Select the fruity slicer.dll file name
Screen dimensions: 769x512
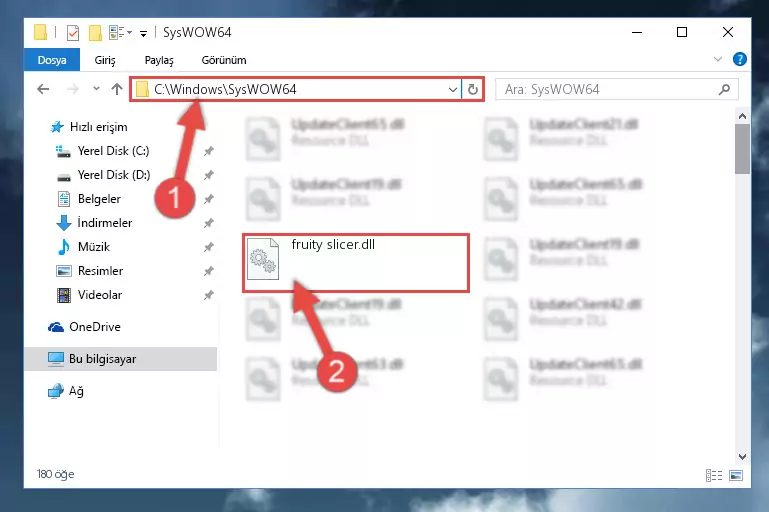[333, 245]
